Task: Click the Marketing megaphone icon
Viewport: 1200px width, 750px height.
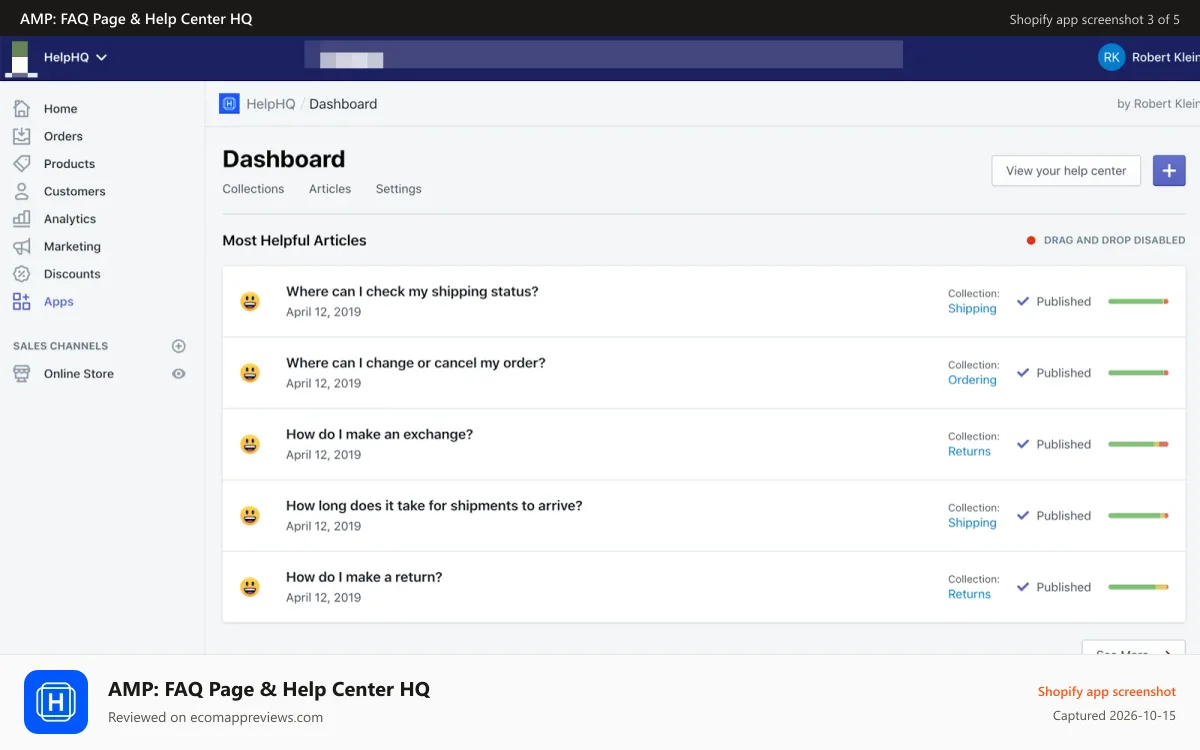Action: 21,246
